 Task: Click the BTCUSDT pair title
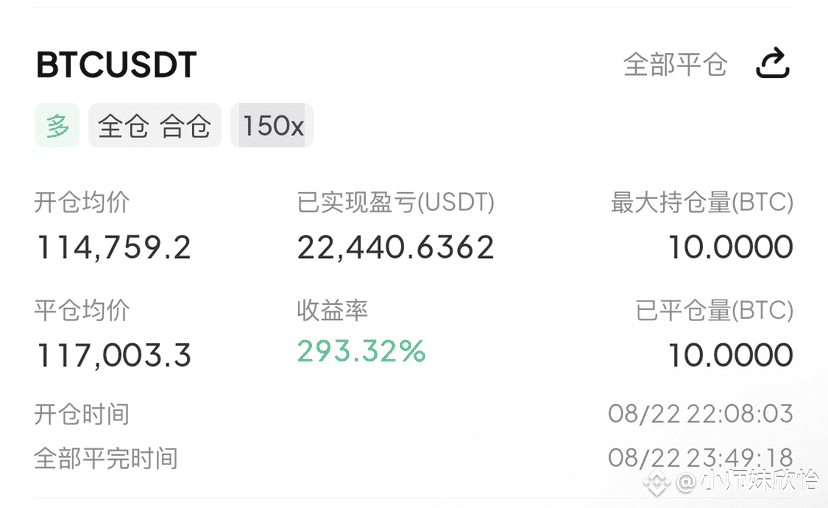click(x=116, y=65)
